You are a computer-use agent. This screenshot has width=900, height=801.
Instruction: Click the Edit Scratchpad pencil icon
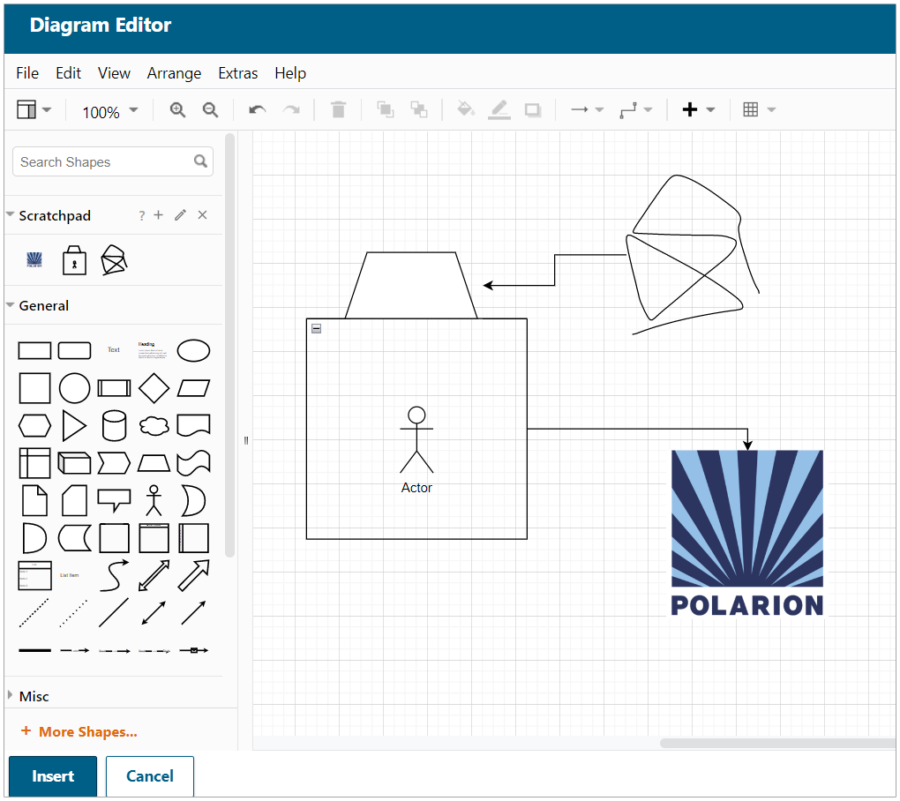point(179,215)
